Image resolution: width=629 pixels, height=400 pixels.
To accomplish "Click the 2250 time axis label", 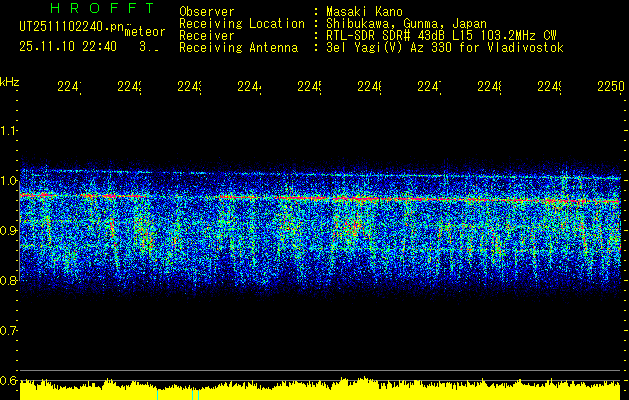I will [x=611, y=86].
